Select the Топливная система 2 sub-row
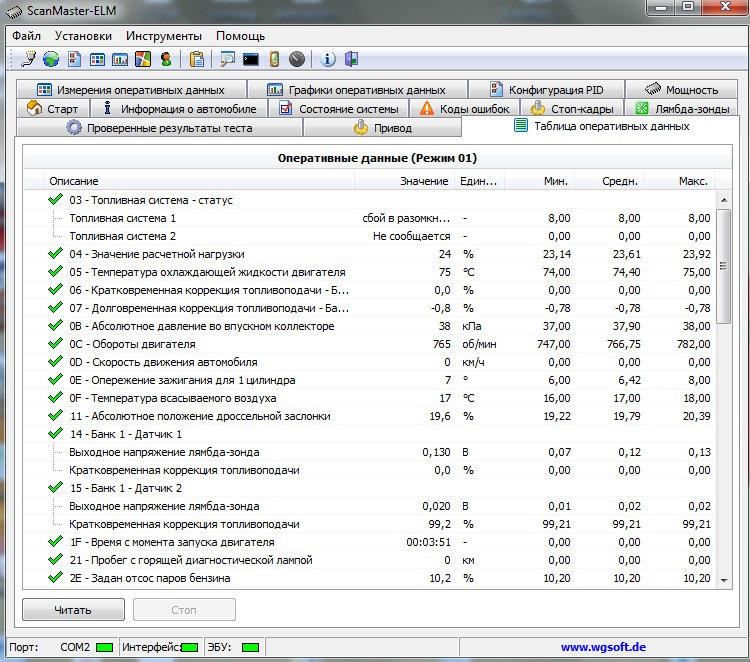 pos(371,236)
